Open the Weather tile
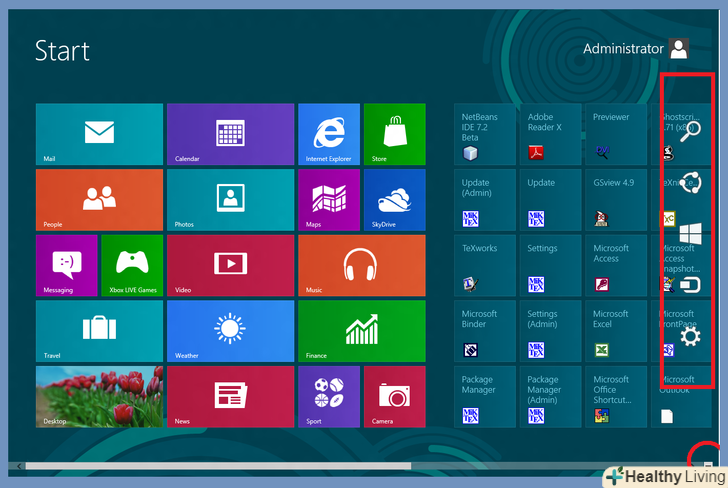The width and height of the screenshot is (728, 488). click(x=230, y=331)
